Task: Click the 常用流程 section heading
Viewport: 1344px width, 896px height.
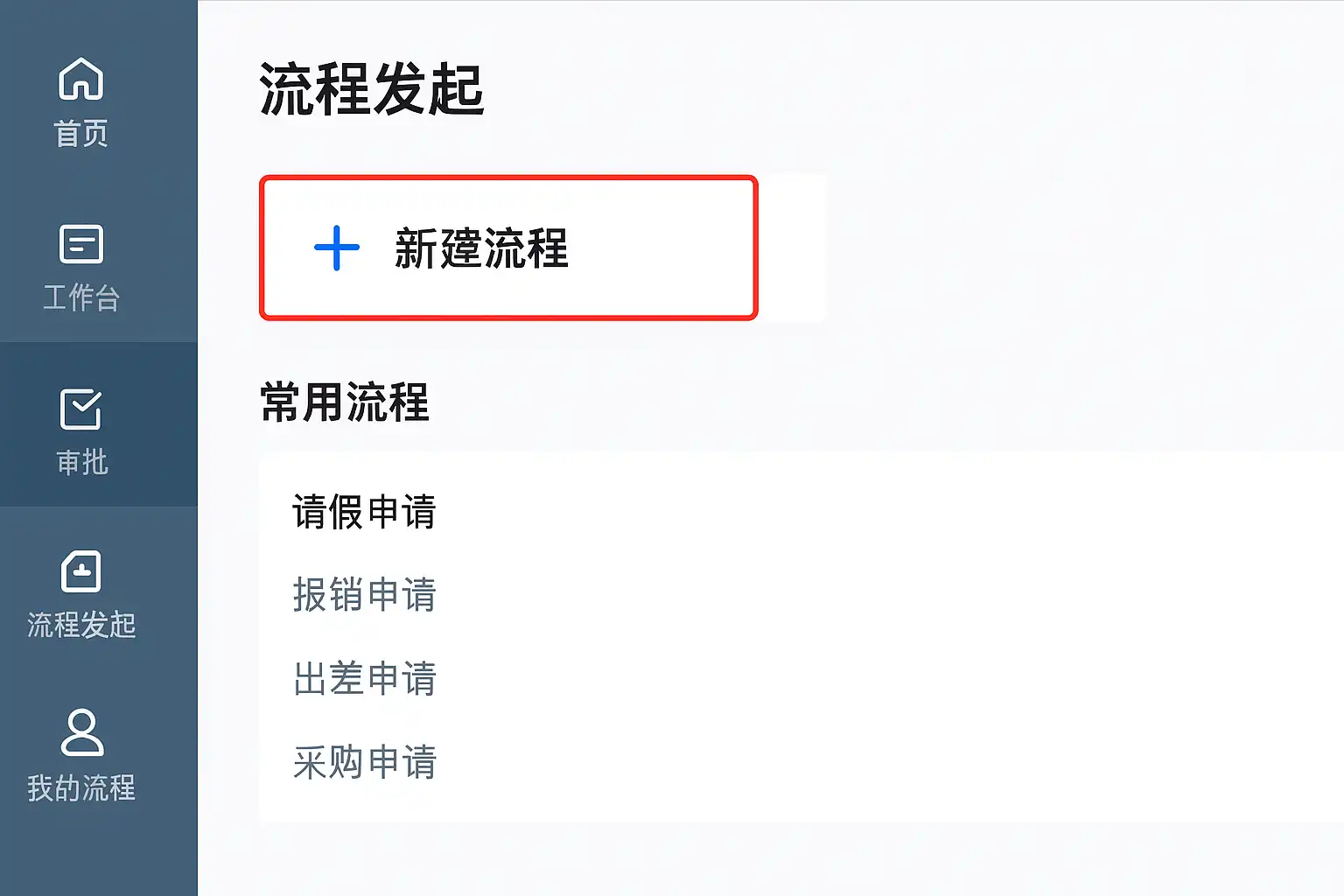Action: pyautogui.click(x=345, y=402)
